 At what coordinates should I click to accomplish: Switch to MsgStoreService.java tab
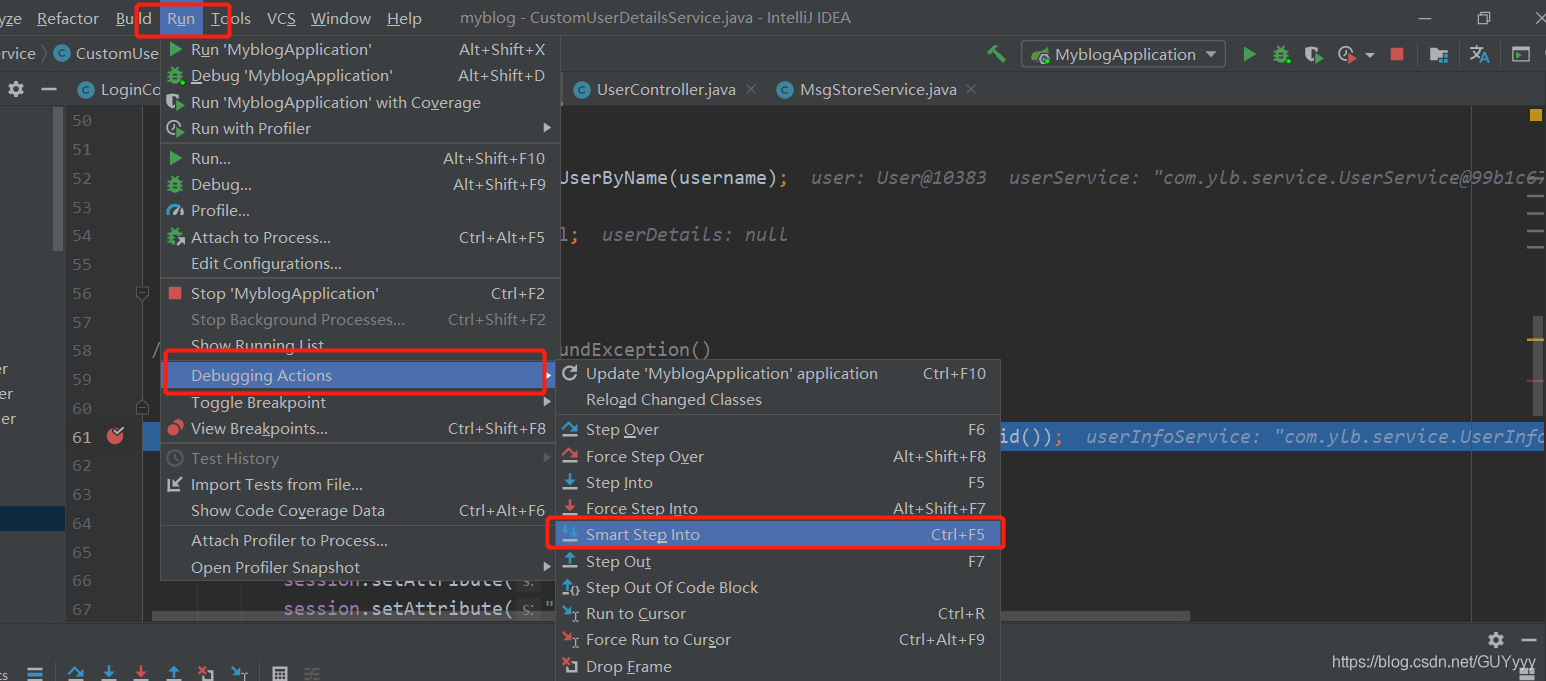tap(878, 89)
